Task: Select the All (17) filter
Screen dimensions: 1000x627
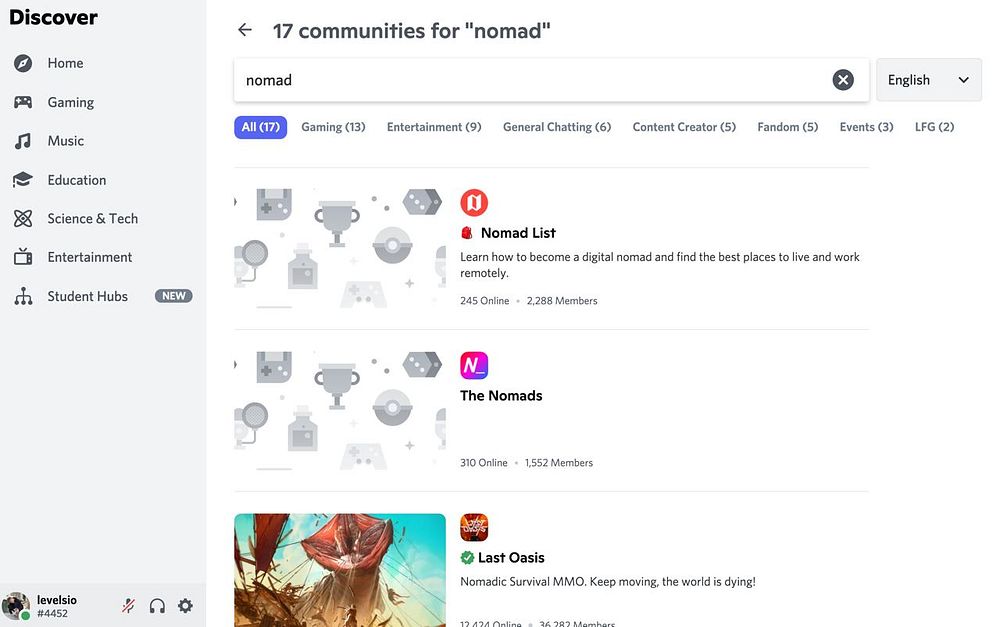Action: click(261, 127)
